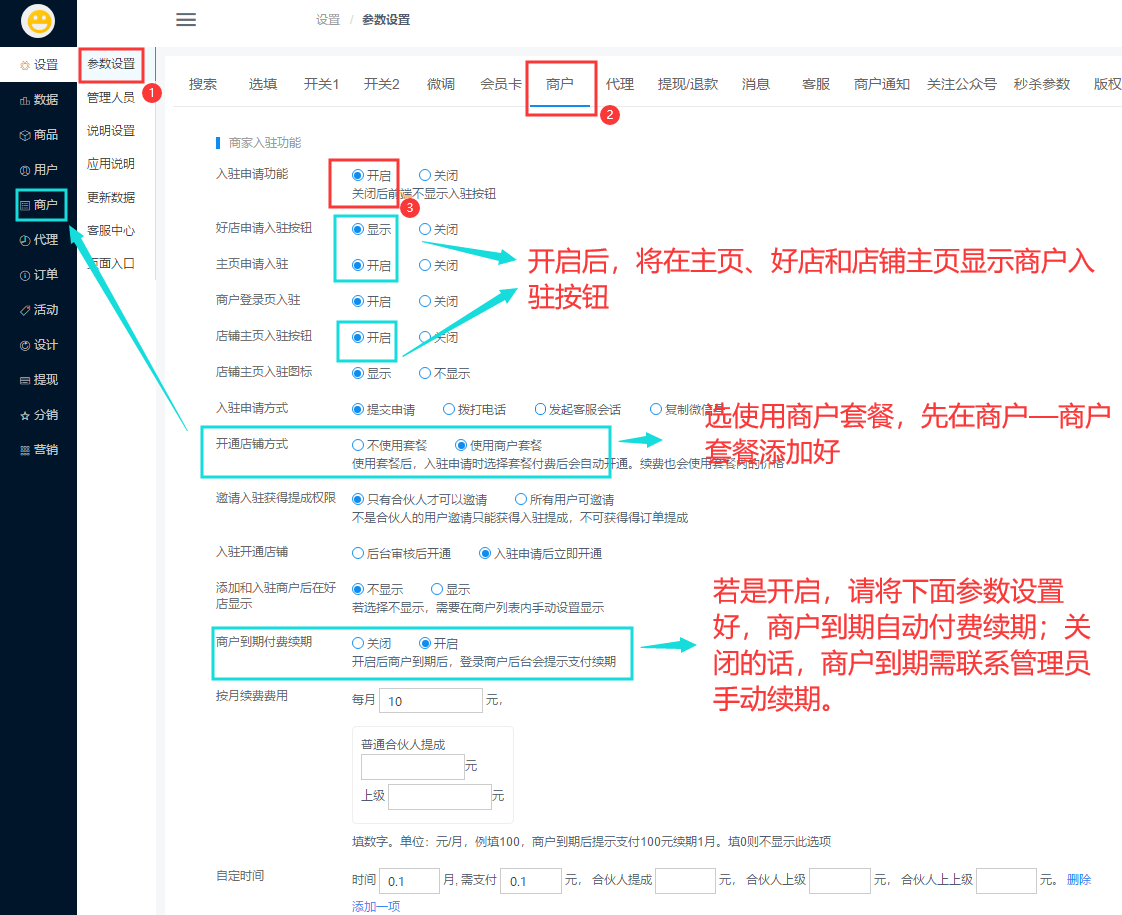
Task: Select 关闭 for 主页申请入驻
Action: coord(425,265)
